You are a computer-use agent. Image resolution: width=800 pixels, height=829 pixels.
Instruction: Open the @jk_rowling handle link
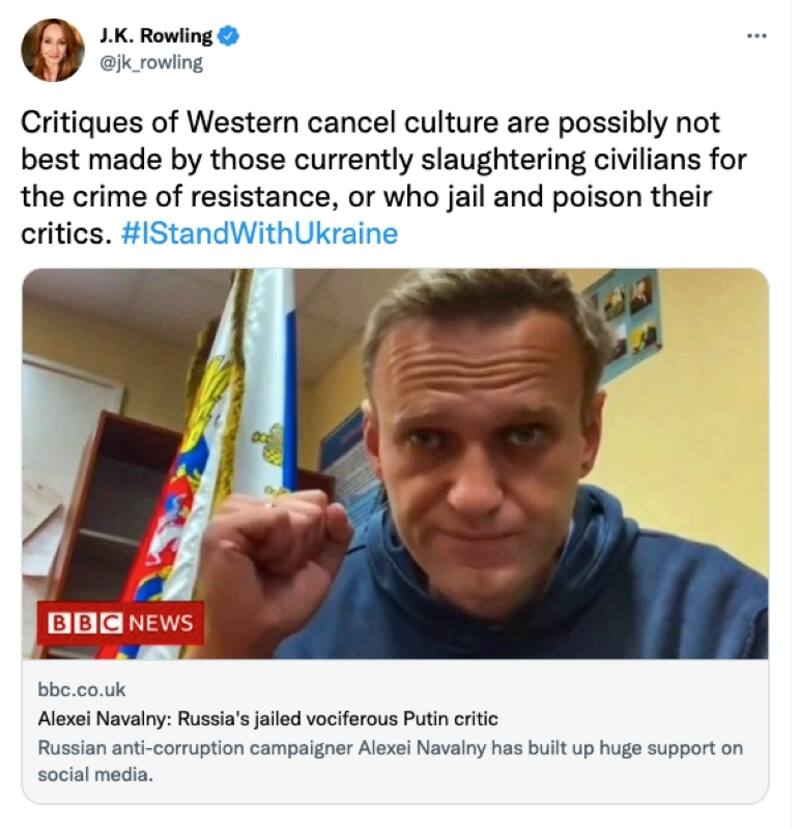coord(151,62)
